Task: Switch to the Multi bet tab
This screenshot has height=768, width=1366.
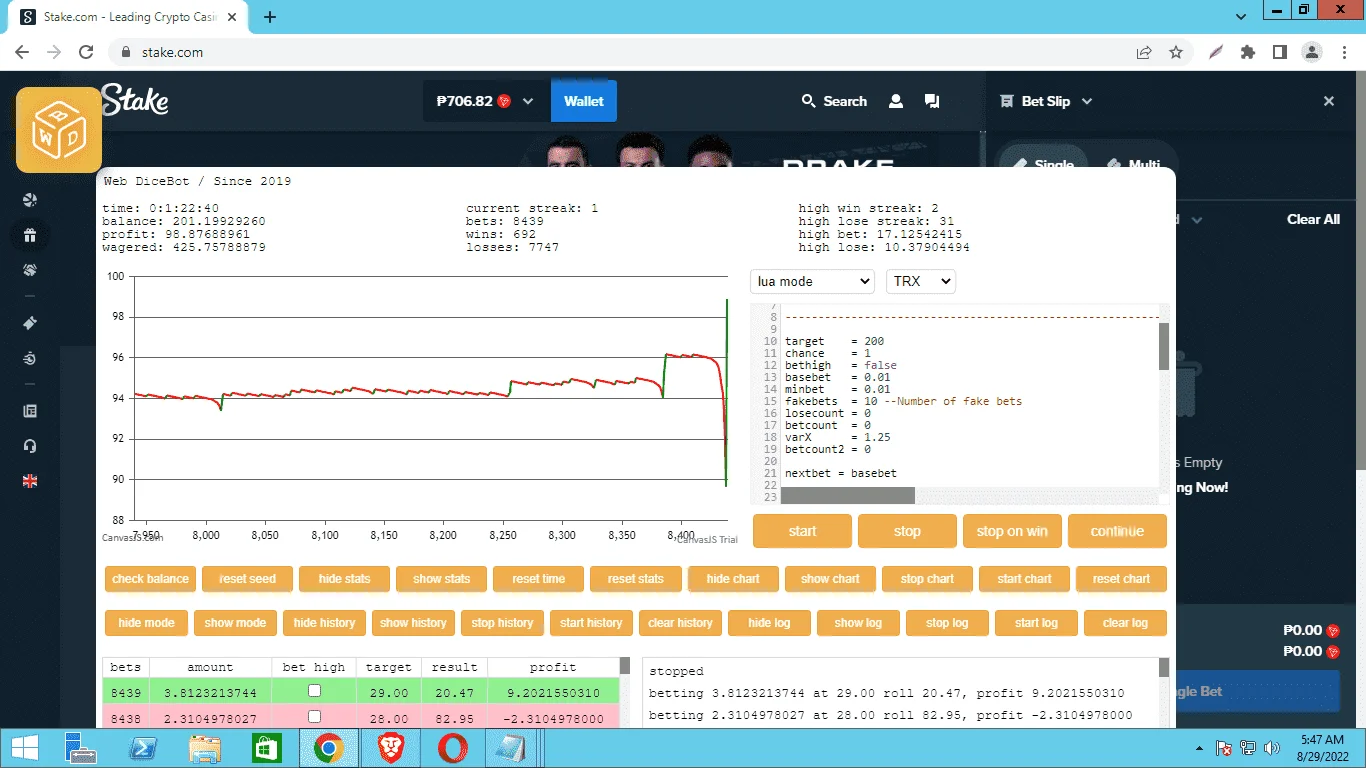Action: 1133,164
